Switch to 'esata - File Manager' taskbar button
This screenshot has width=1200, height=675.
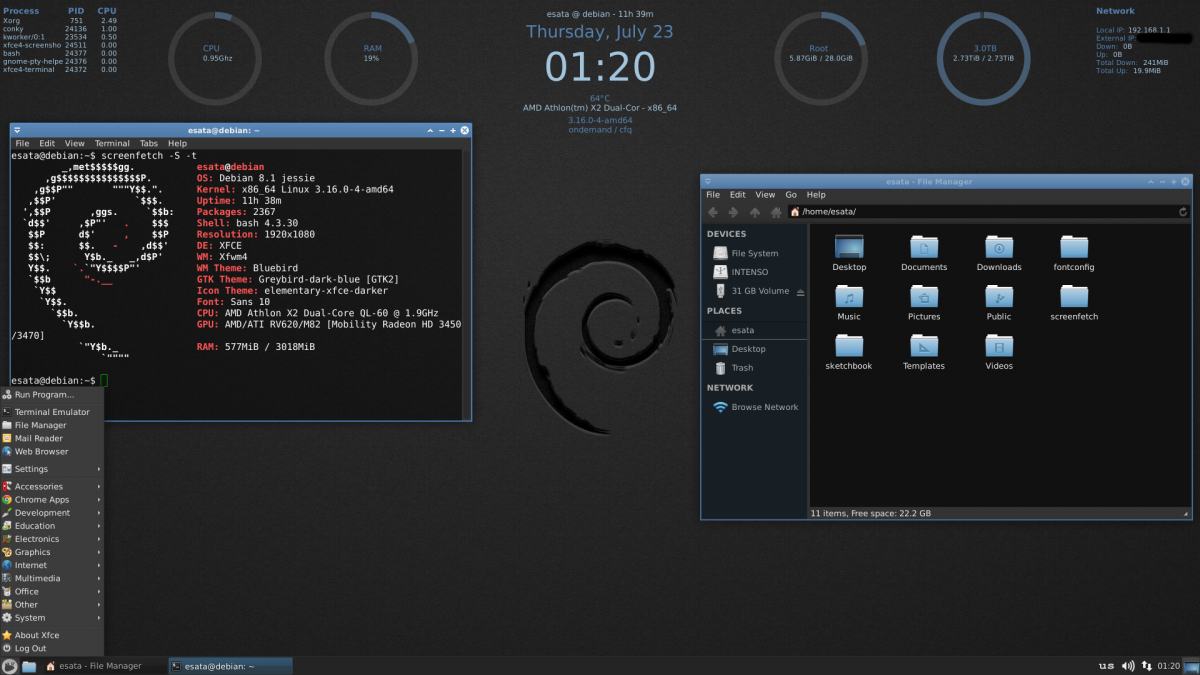[103, 666]
